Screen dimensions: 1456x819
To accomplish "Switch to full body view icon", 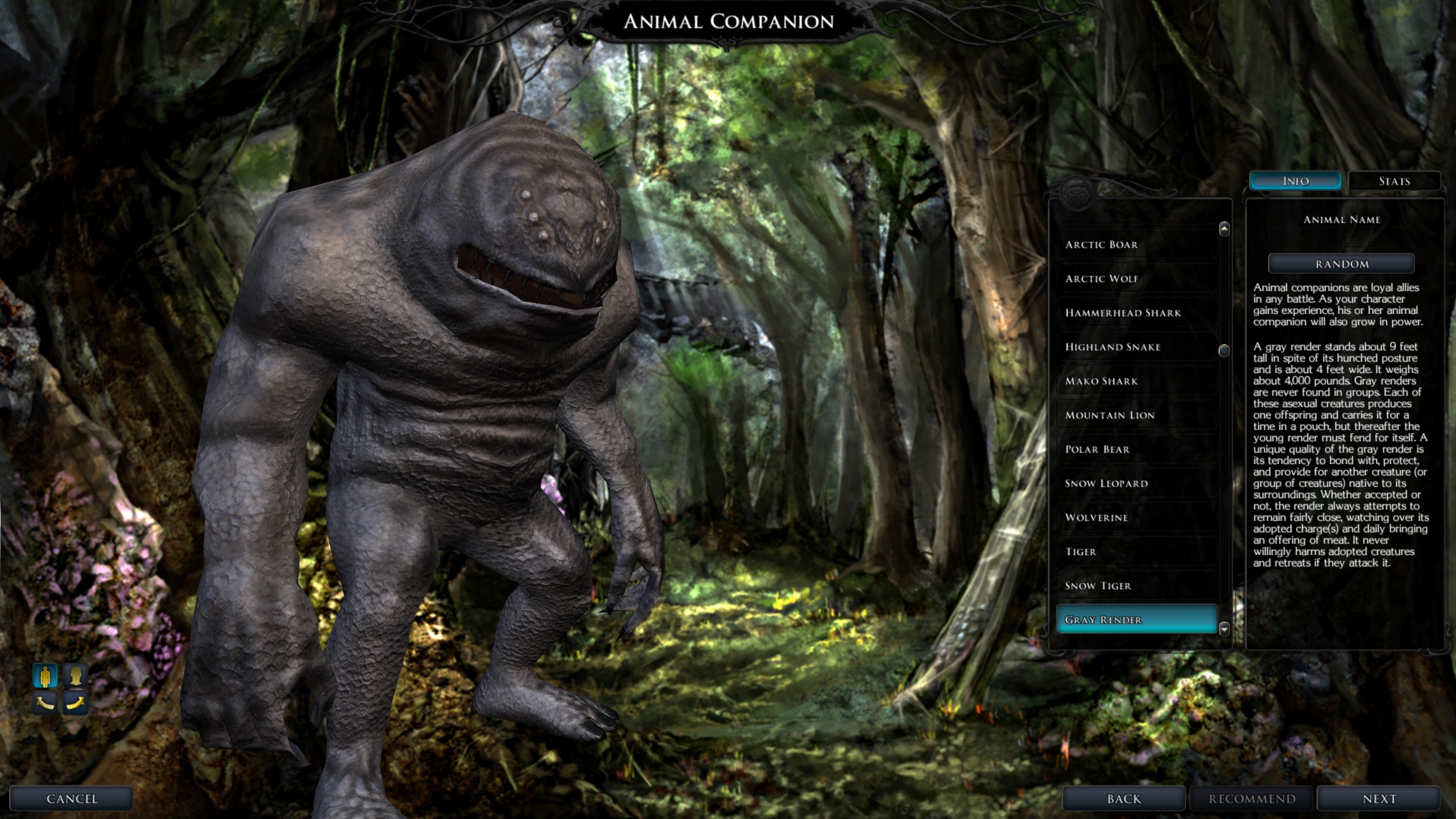I will coord(45,675).
